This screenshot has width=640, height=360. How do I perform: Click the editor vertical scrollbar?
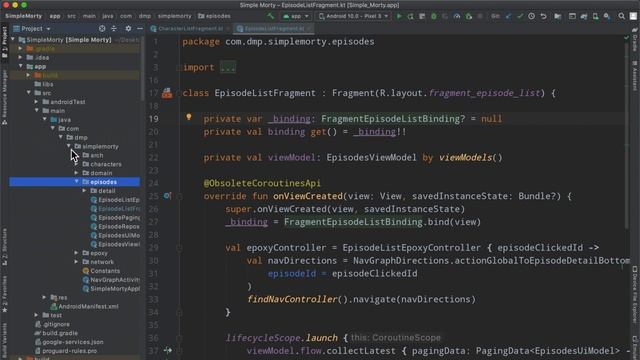[x=626, y=135]
